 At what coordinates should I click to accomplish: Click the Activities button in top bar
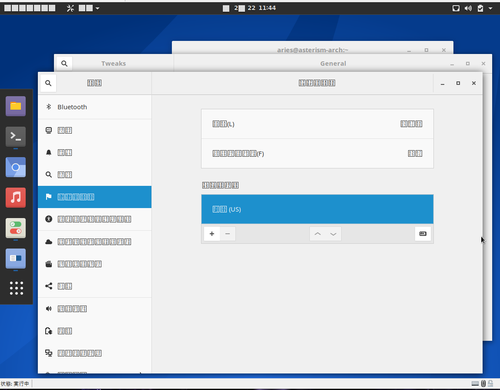tap(30, 8)
